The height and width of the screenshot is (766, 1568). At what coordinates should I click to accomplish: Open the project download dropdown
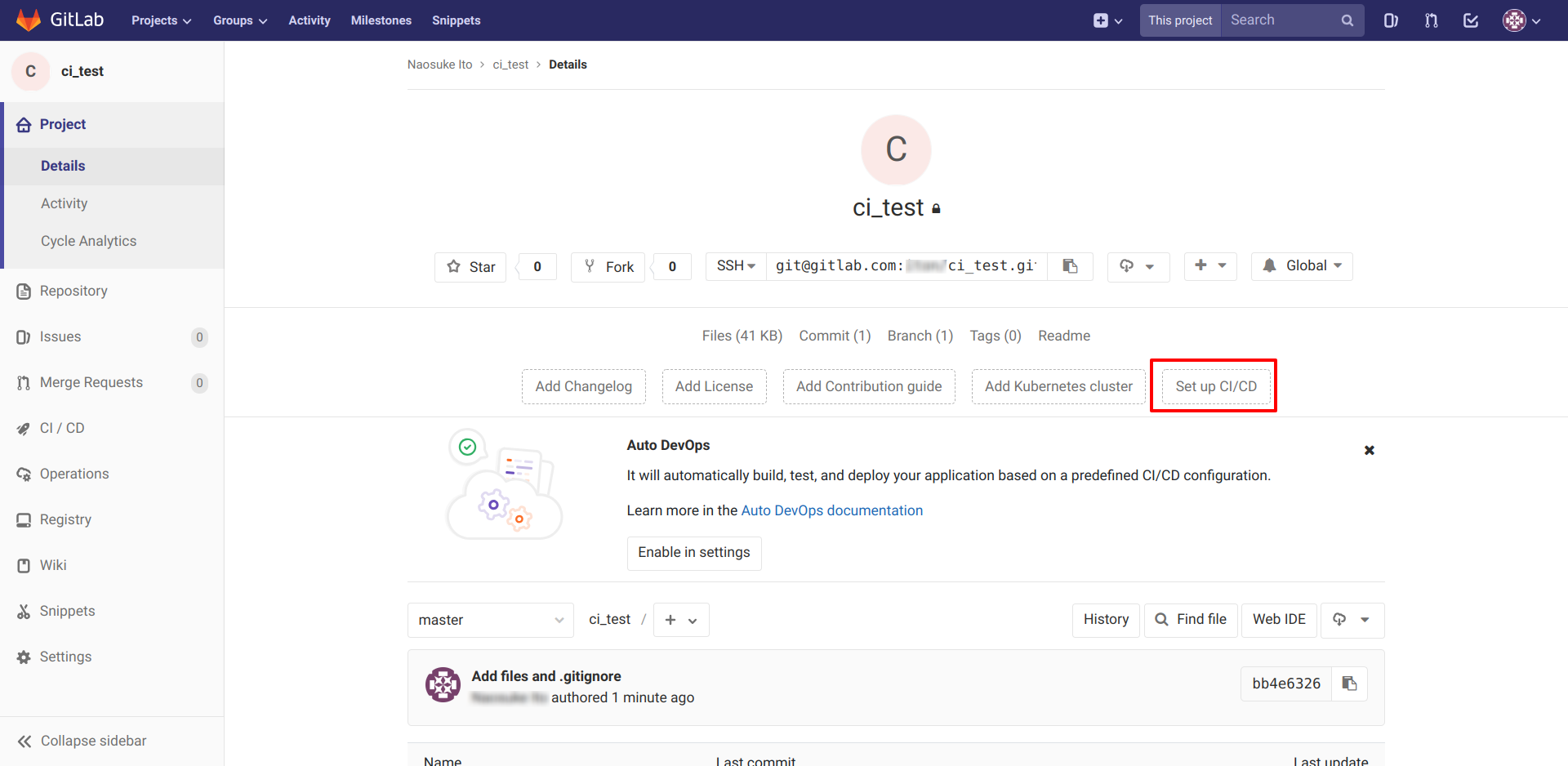click(x=1138, y=266)
